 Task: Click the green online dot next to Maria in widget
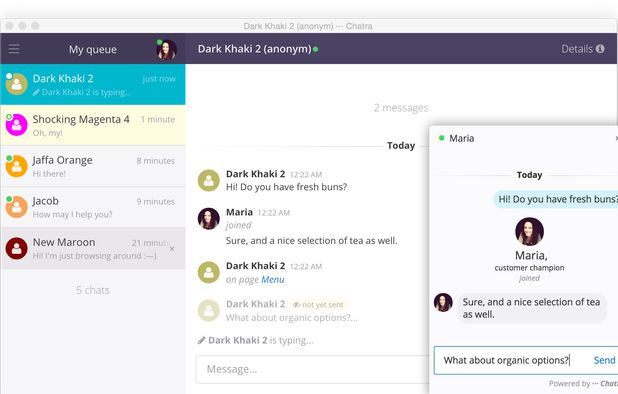[x=441, y=138]
